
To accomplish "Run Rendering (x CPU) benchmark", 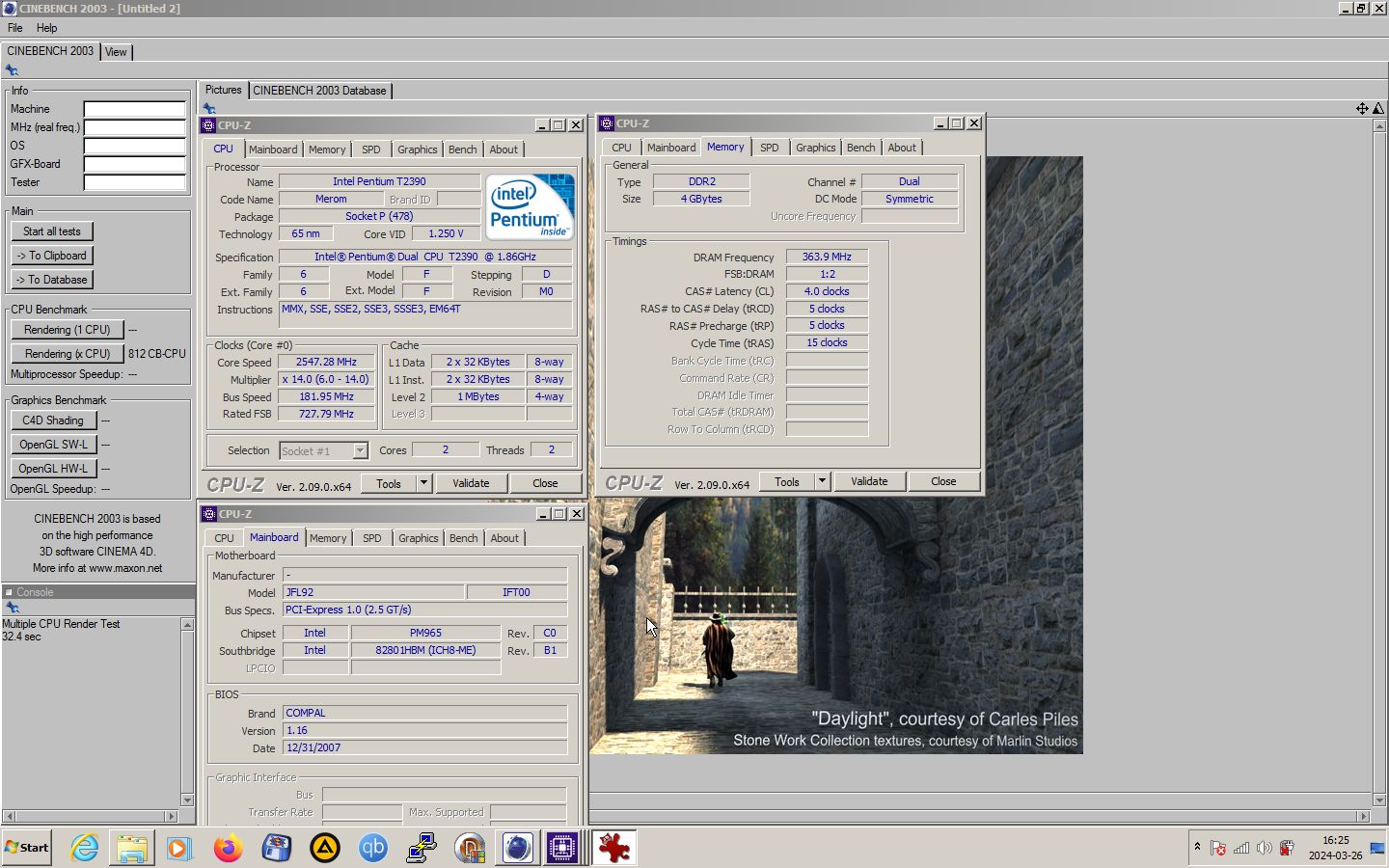I will (67, 354).
